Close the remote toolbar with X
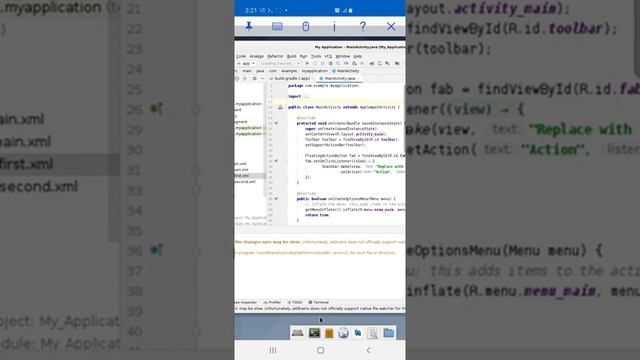The height and width of the screenshot is (360, 640). (391, 27)
